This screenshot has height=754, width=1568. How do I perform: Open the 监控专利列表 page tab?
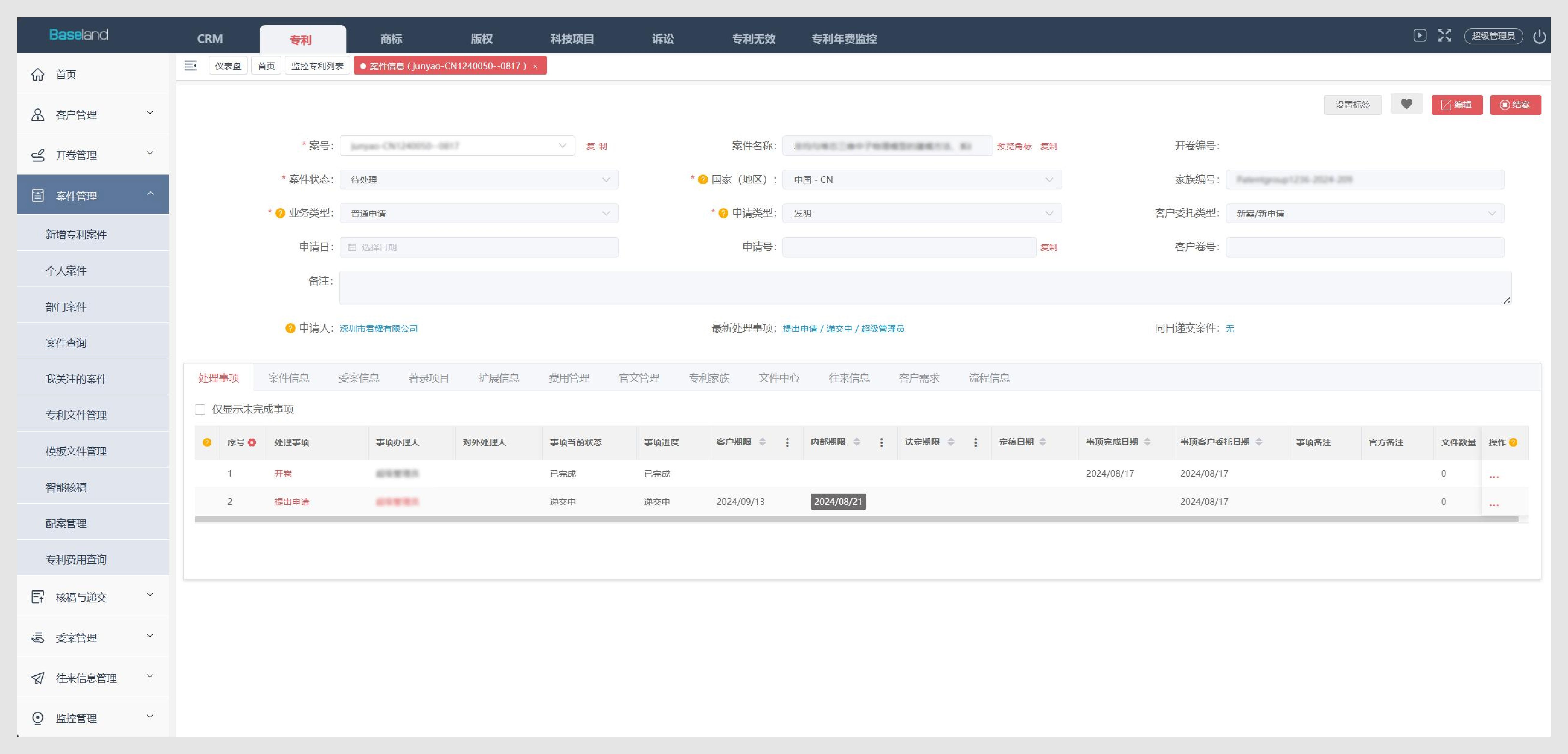pos(317,66)
